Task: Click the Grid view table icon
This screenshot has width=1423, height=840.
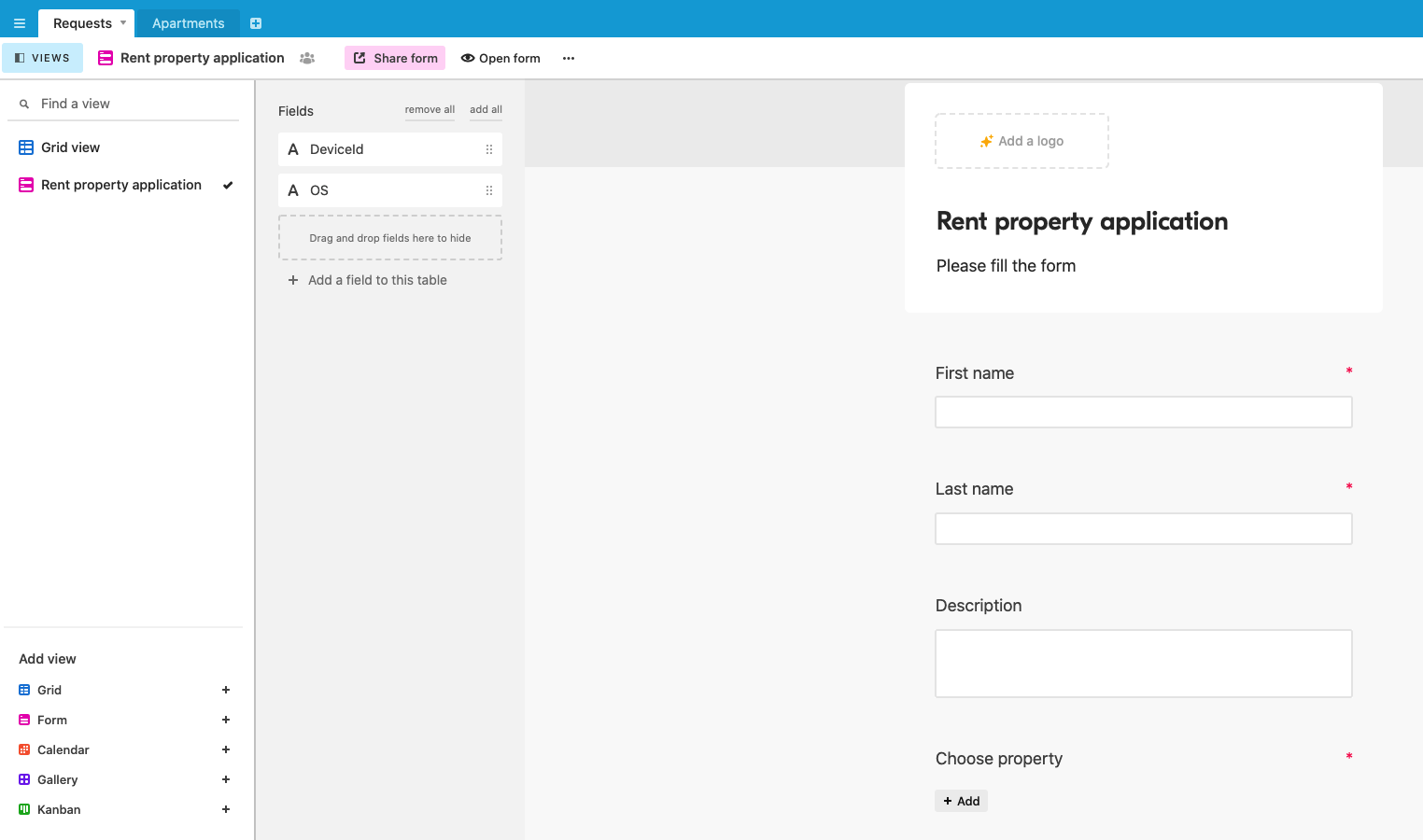Action: click(26, 147)
